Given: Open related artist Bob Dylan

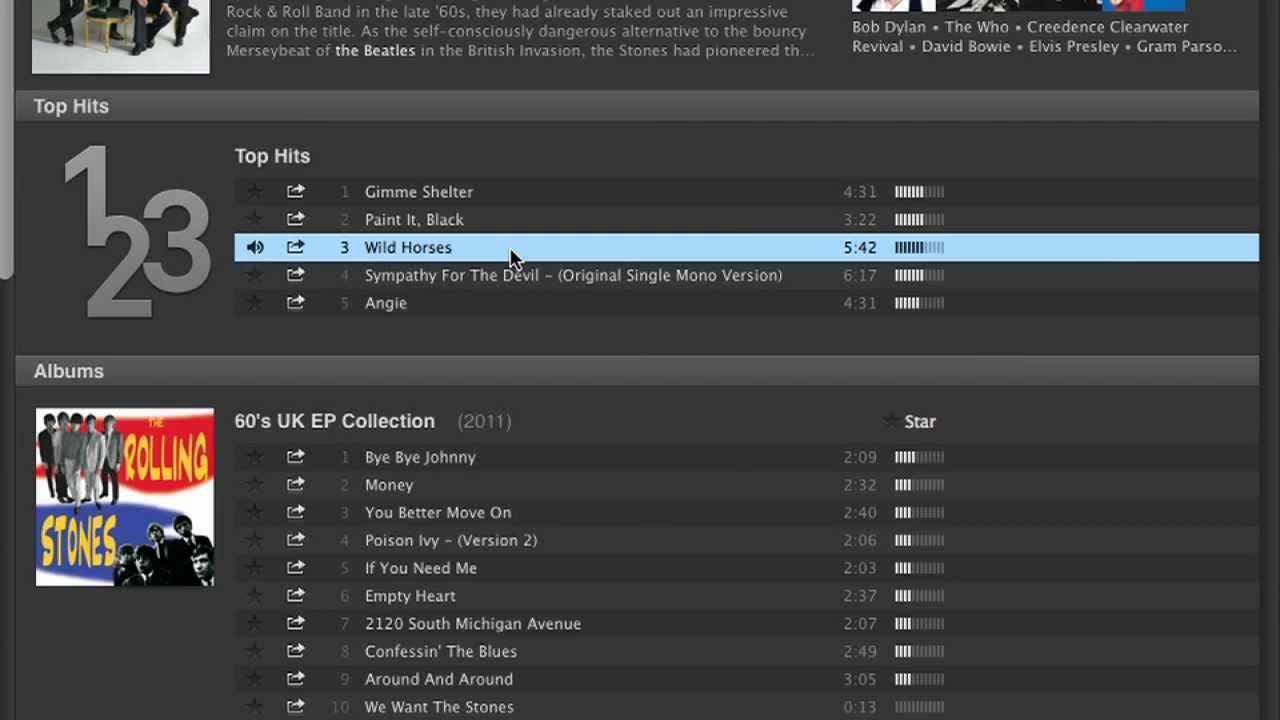Looking at the screenshot, I should 889,27.
